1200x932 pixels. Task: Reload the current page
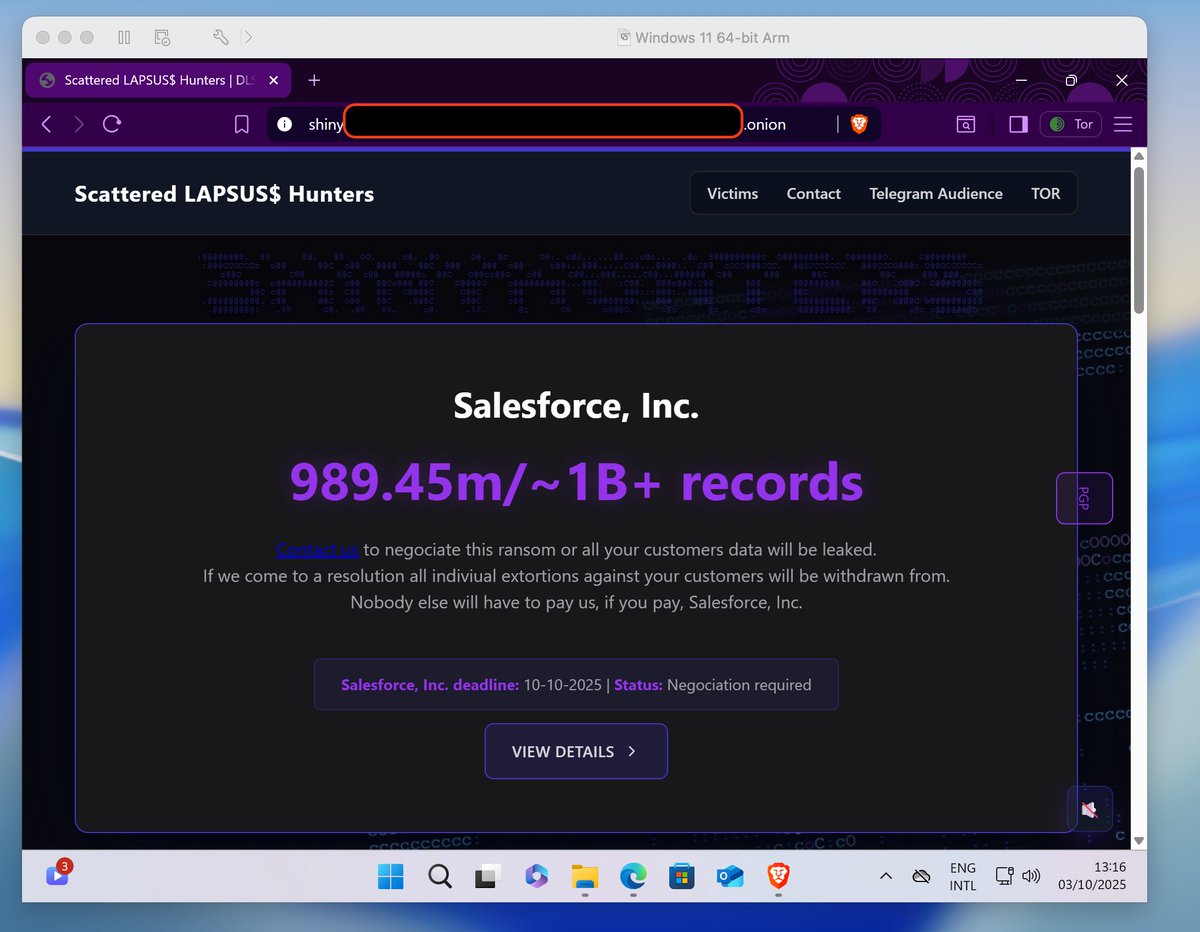pyautogui.click(x=112, y=124)
